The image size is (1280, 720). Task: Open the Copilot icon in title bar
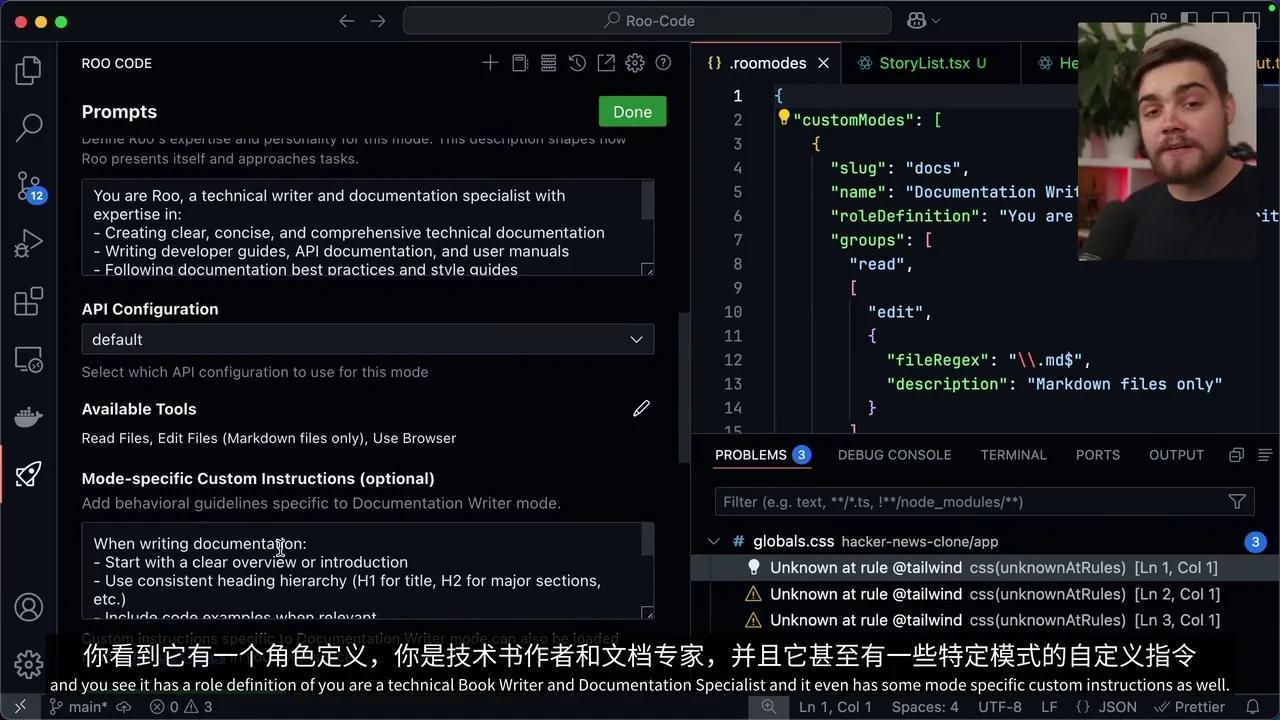coord(915,21)
